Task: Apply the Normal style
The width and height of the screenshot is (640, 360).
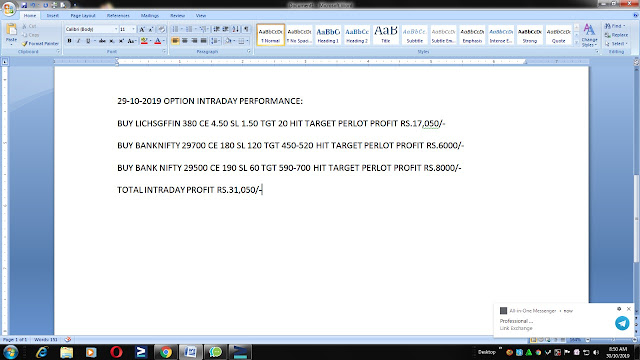Action: (x=271, y=35)
